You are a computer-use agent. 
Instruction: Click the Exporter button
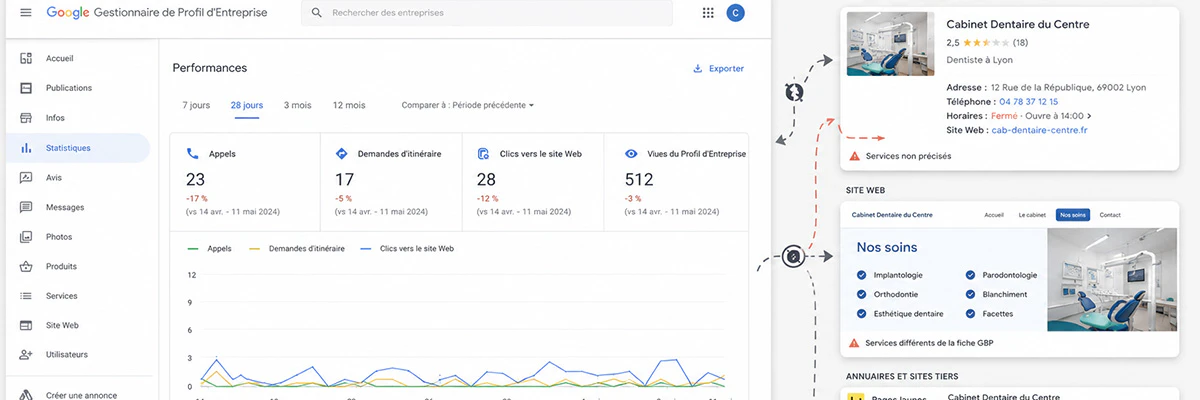[x=718, y=69]
